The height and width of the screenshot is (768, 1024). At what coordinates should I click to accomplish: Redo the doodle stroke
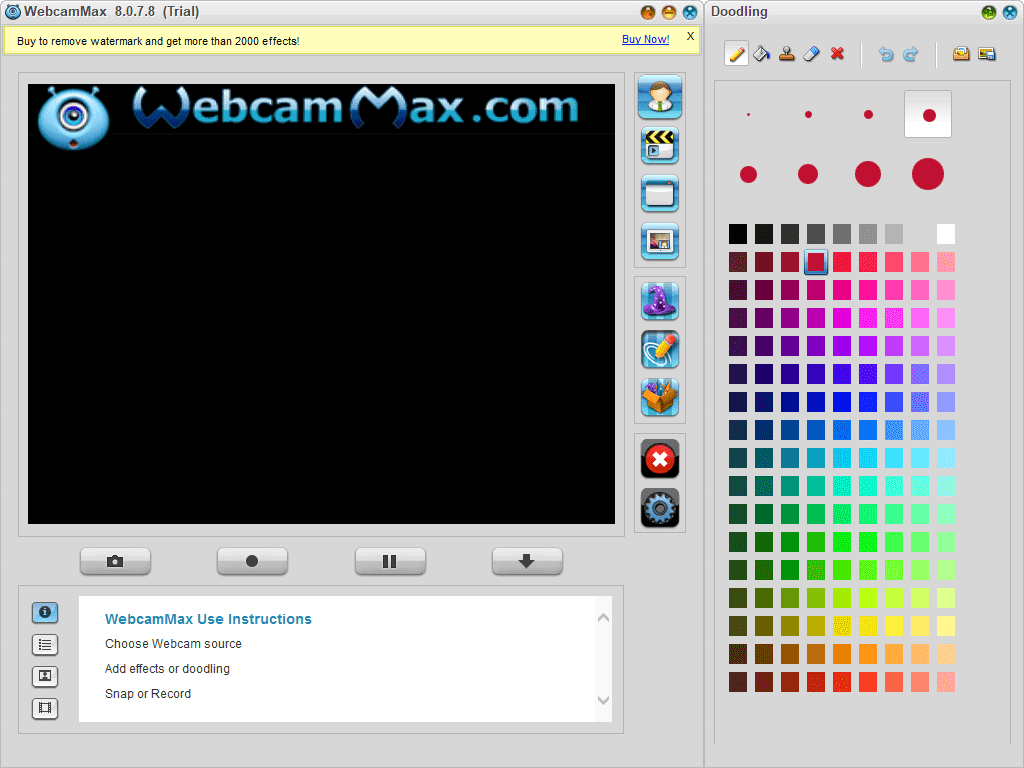(910, 54)
